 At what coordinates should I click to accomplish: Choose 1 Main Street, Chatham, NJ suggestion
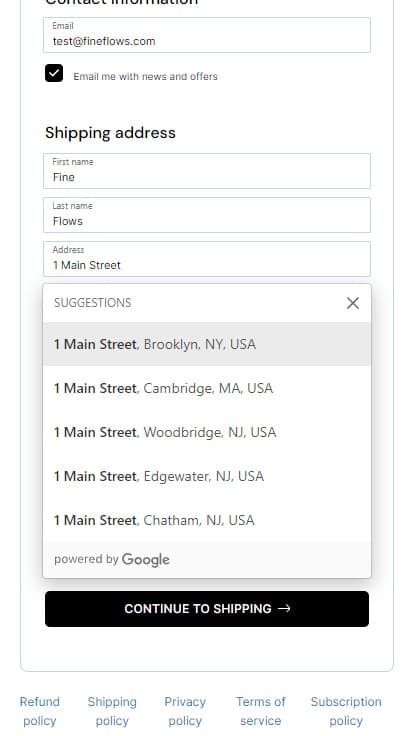(207, 520)
